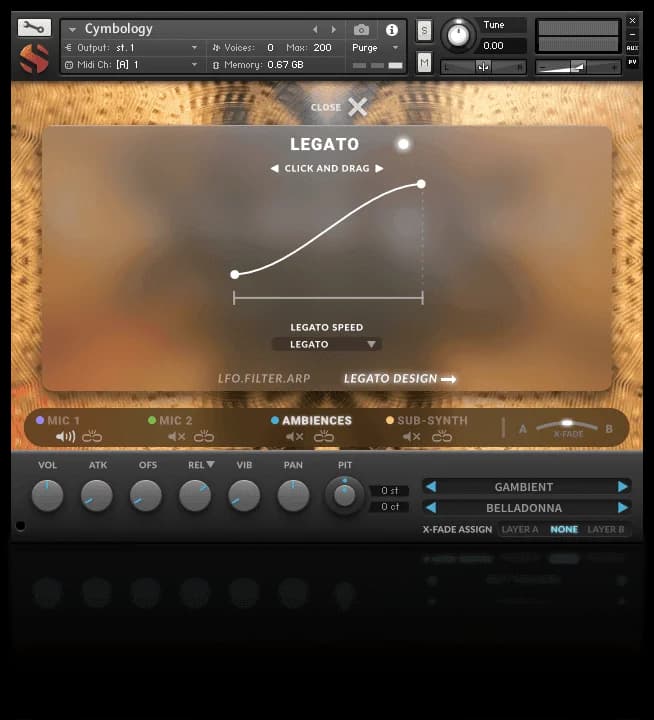654x720 pixels.
Task: Click the wrench settings icon
Action: 34,28
